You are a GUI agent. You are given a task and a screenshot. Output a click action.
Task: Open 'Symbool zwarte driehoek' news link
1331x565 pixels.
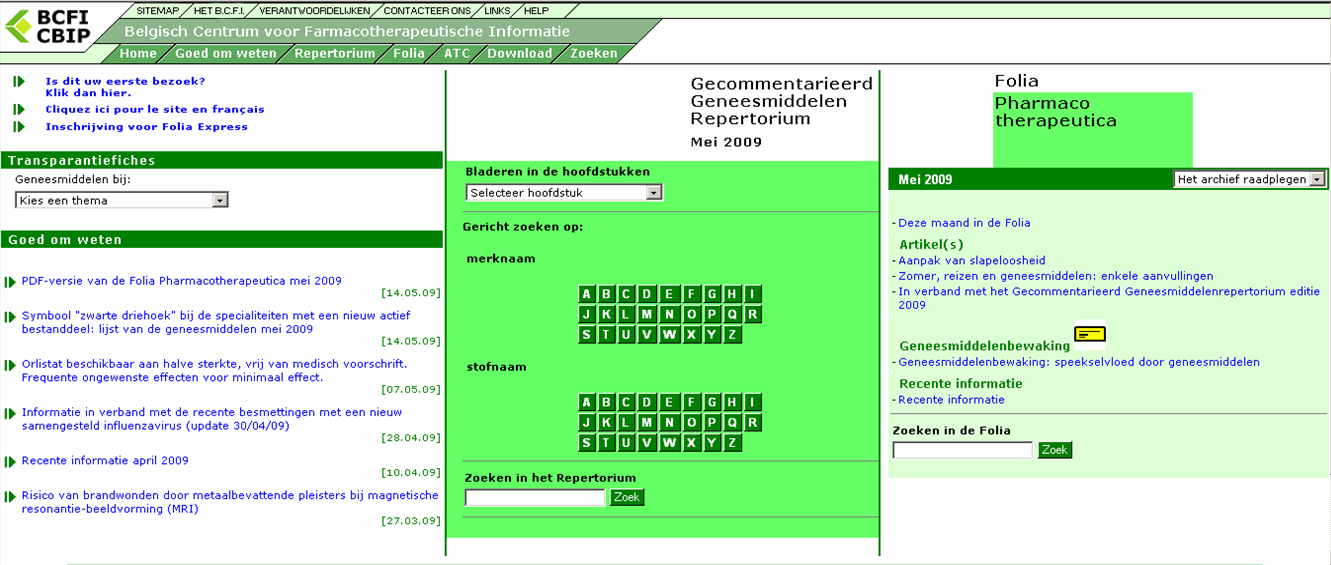tap(216, 322)
